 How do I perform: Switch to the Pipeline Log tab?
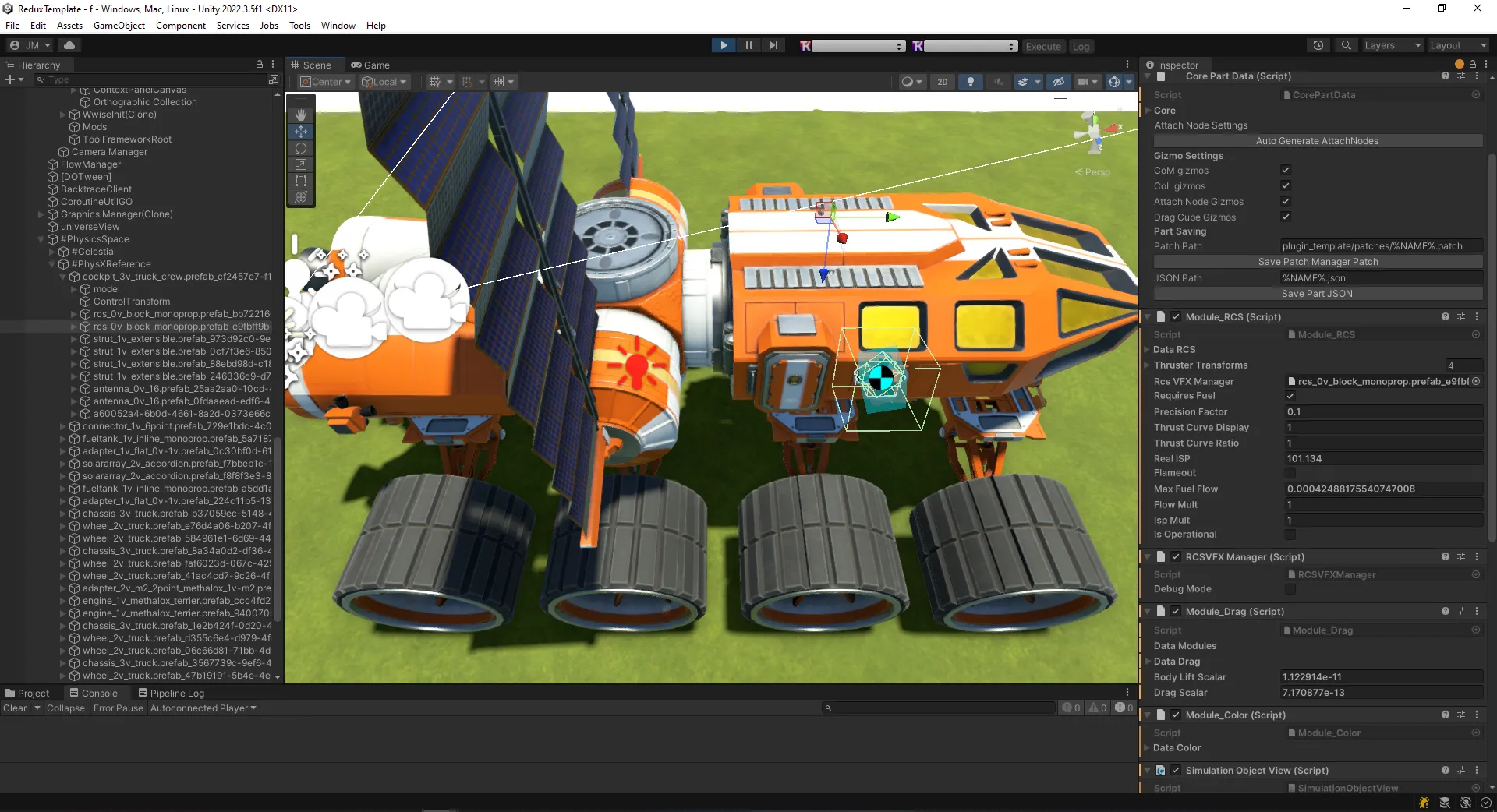tap(171, 694)
